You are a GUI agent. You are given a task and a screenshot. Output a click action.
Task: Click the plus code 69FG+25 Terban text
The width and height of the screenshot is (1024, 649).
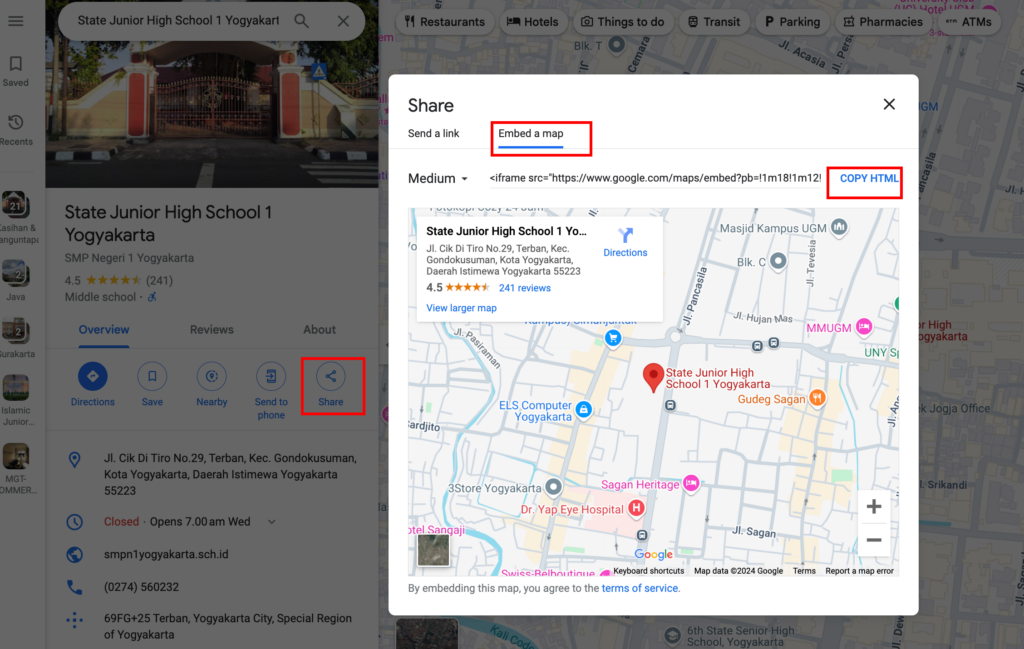click(228, 626)
